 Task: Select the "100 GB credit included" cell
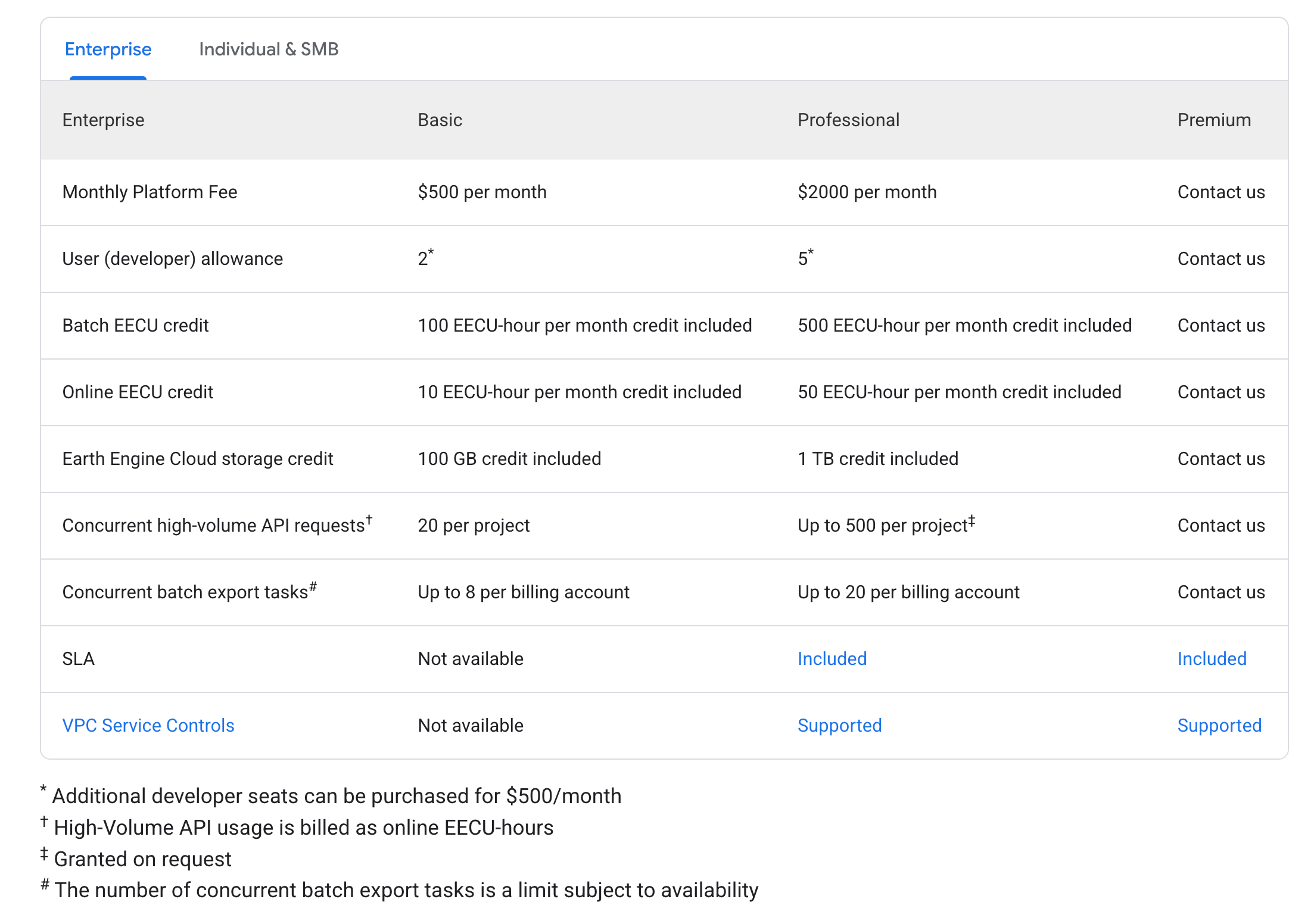pyautogui.click(x=509, y=458)
